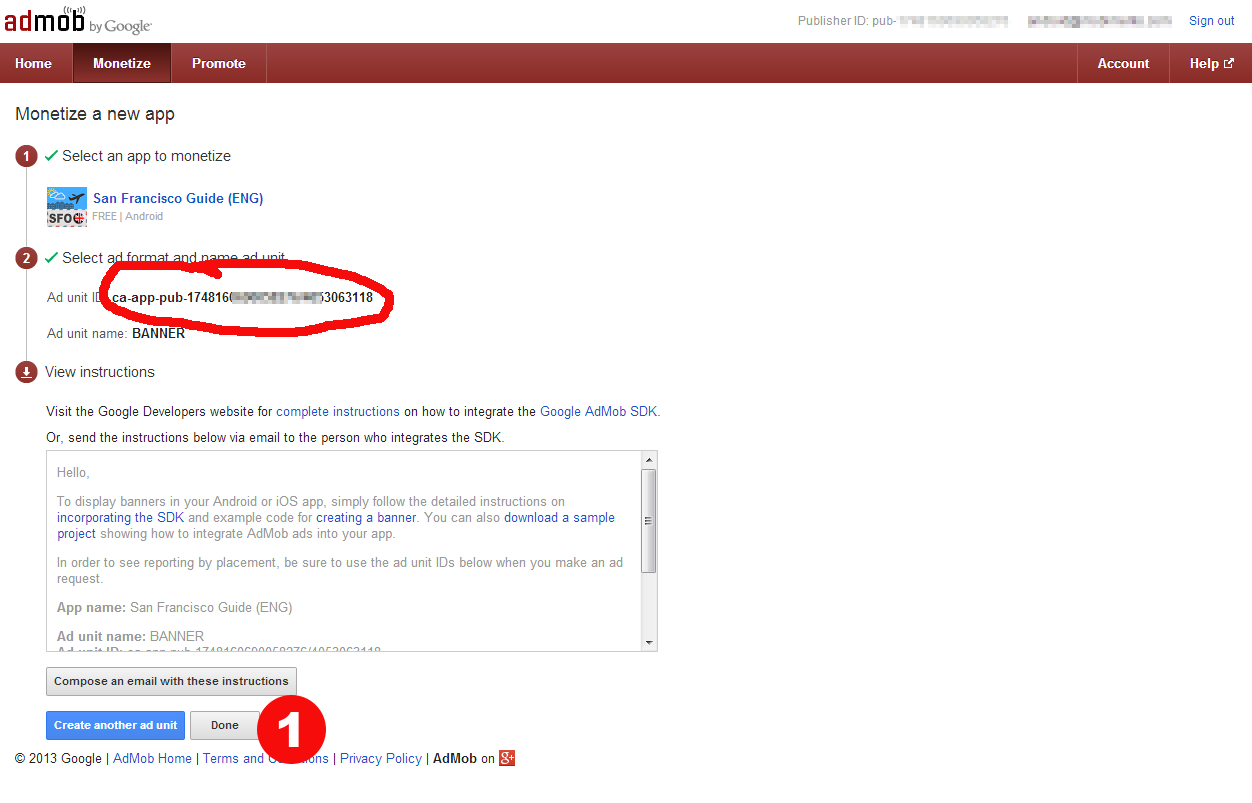
Task: Click the View instructions heading
Action: point(100,372)
